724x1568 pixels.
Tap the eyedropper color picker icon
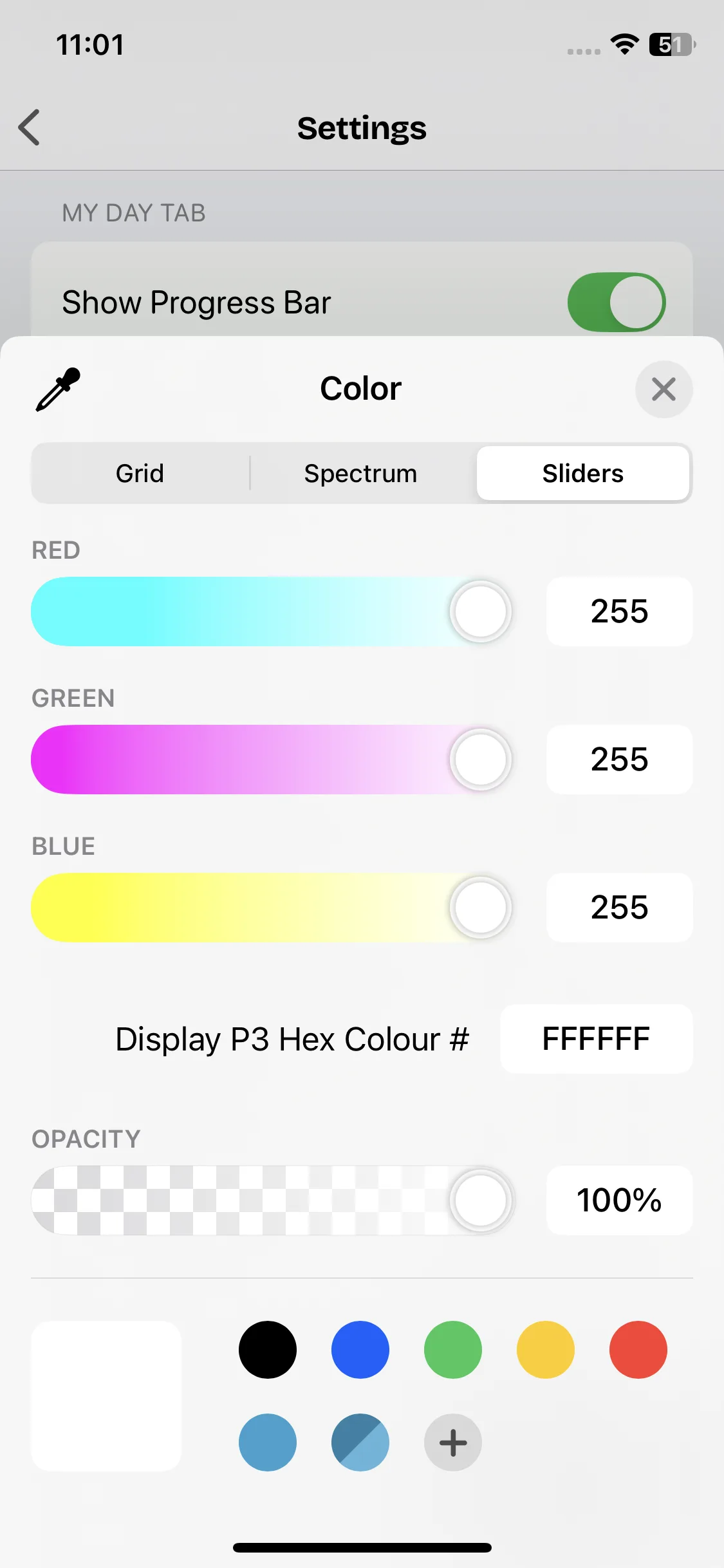pyautogui.click(x=58, y=389)
